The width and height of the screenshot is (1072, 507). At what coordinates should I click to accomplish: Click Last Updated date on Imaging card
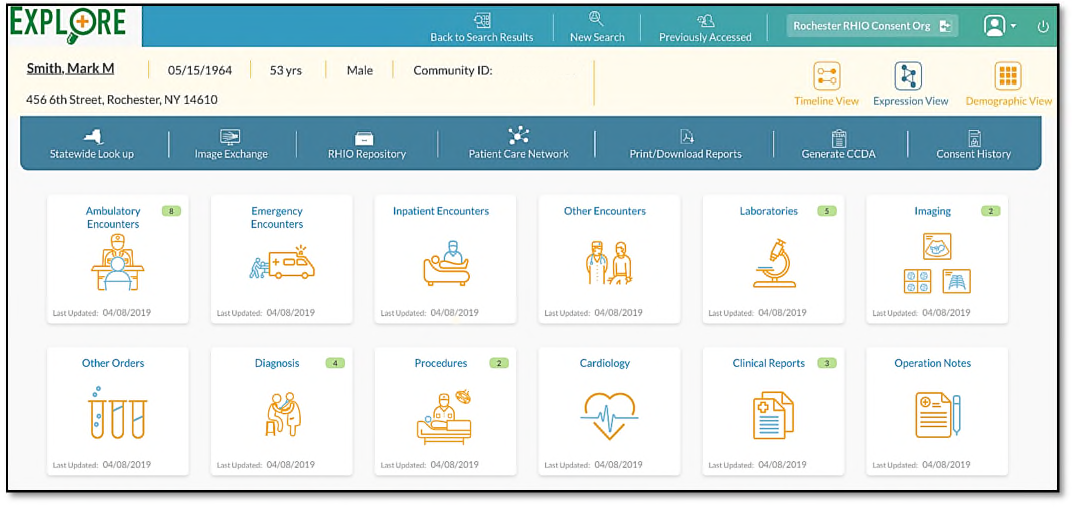(946, 313)
